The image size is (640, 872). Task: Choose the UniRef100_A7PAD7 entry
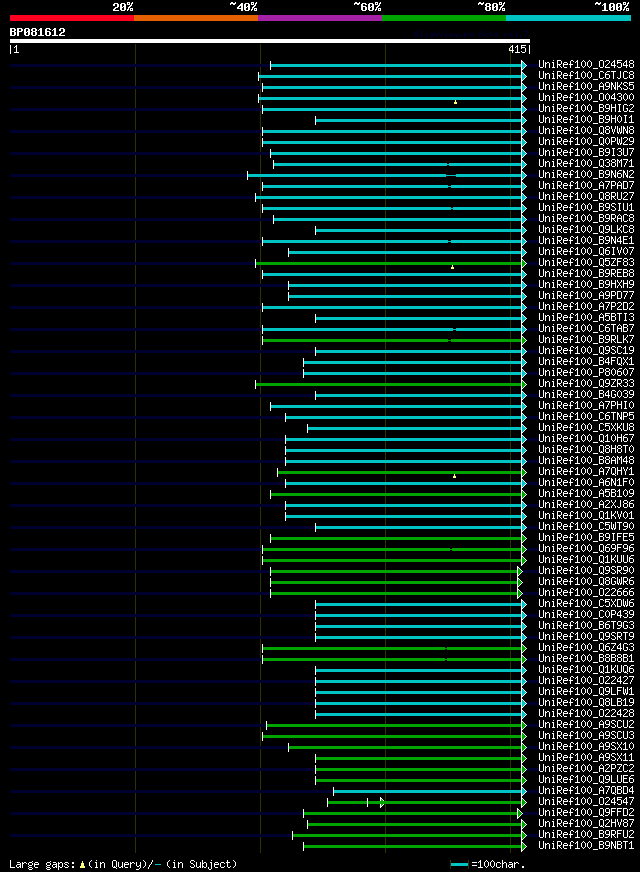586,186
